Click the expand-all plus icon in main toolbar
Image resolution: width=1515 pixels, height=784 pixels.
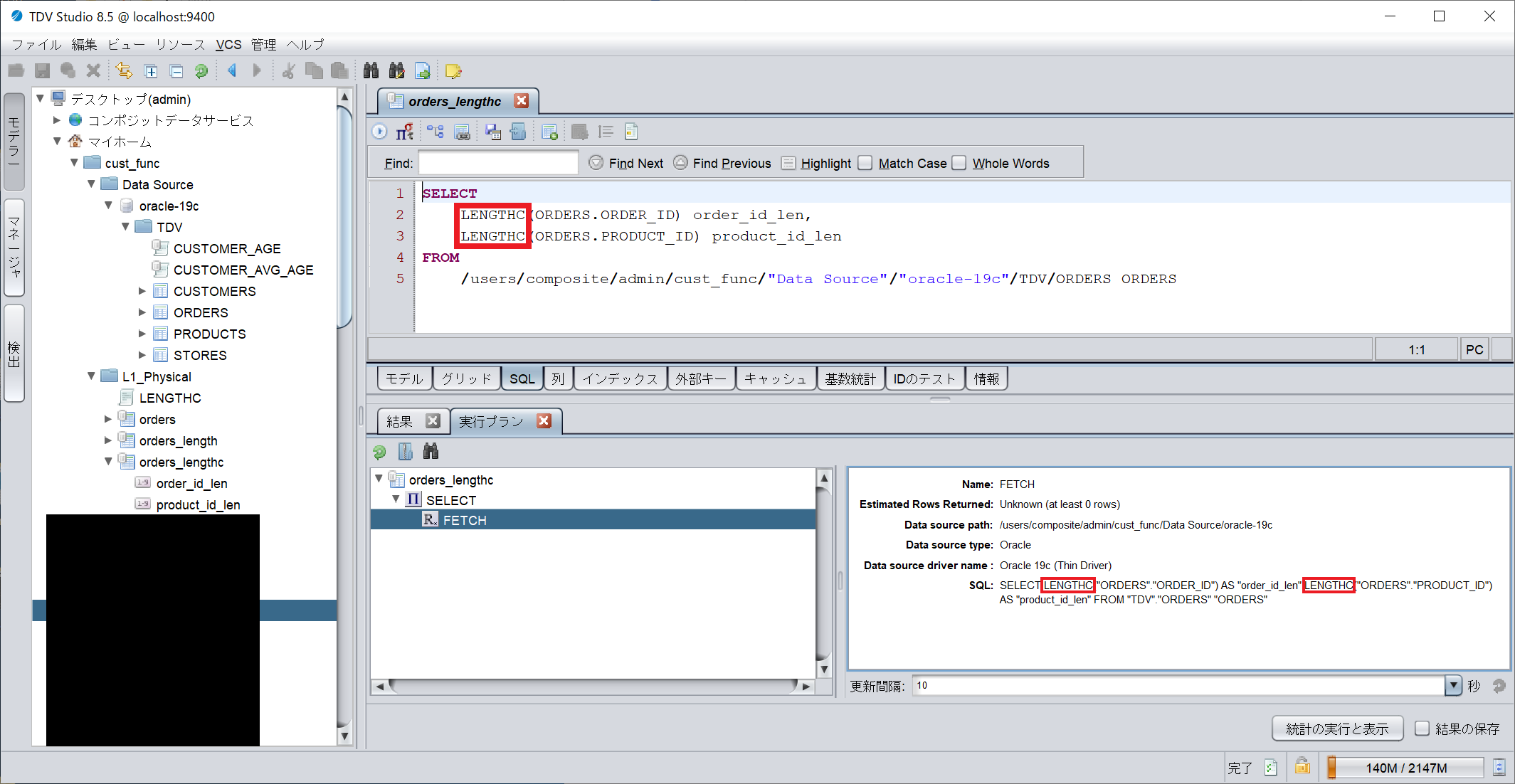pyautogui.click(x=151, y=70)
